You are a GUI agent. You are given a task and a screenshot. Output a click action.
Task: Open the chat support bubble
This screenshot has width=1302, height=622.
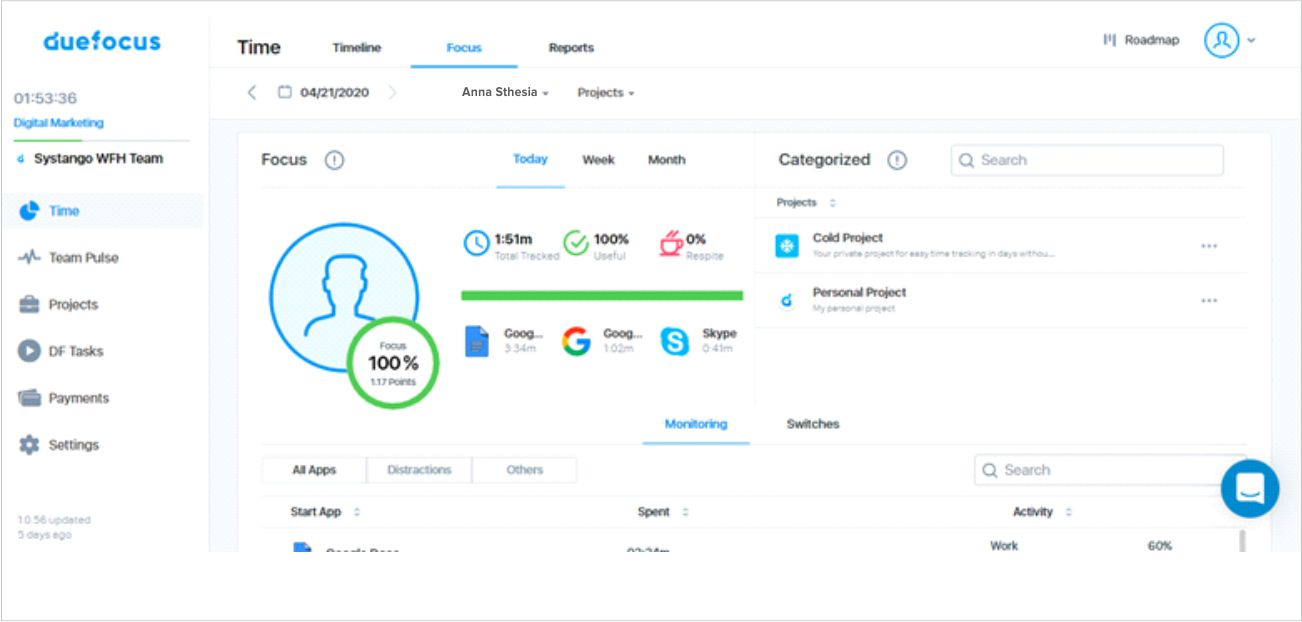point(1250,488)
